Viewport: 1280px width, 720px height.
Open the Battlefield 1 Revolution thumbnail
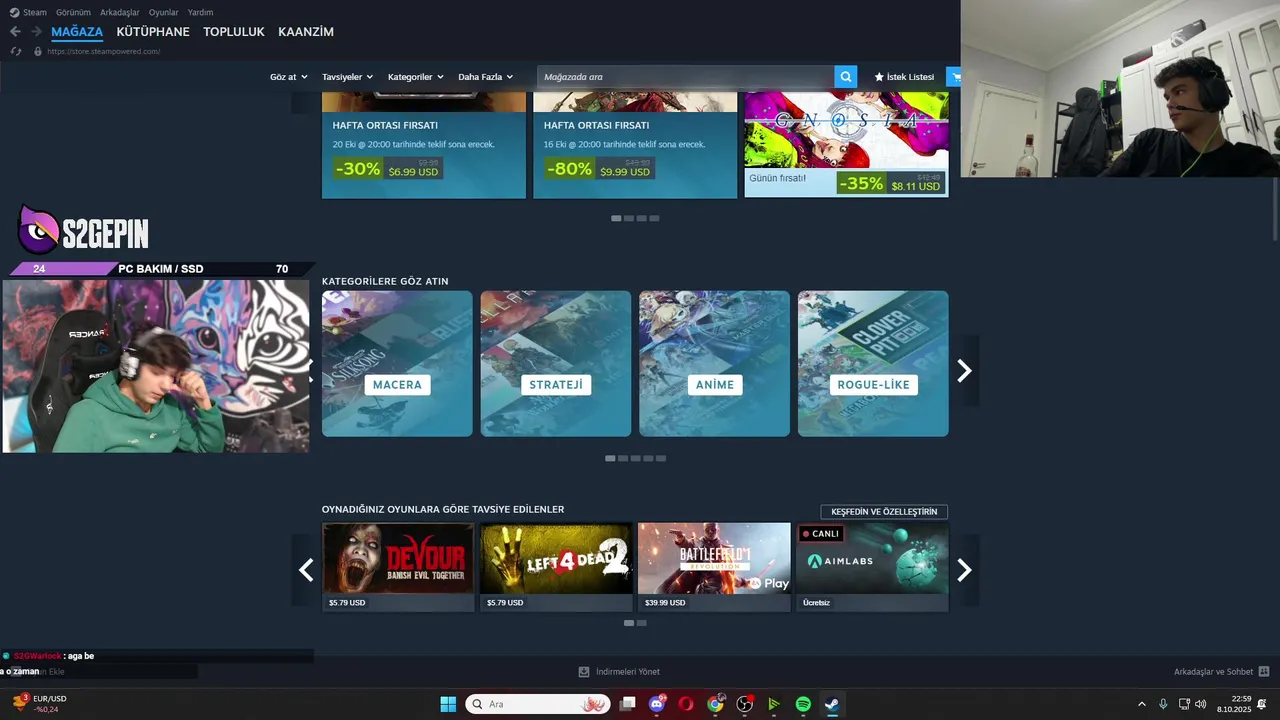point(714,559)
